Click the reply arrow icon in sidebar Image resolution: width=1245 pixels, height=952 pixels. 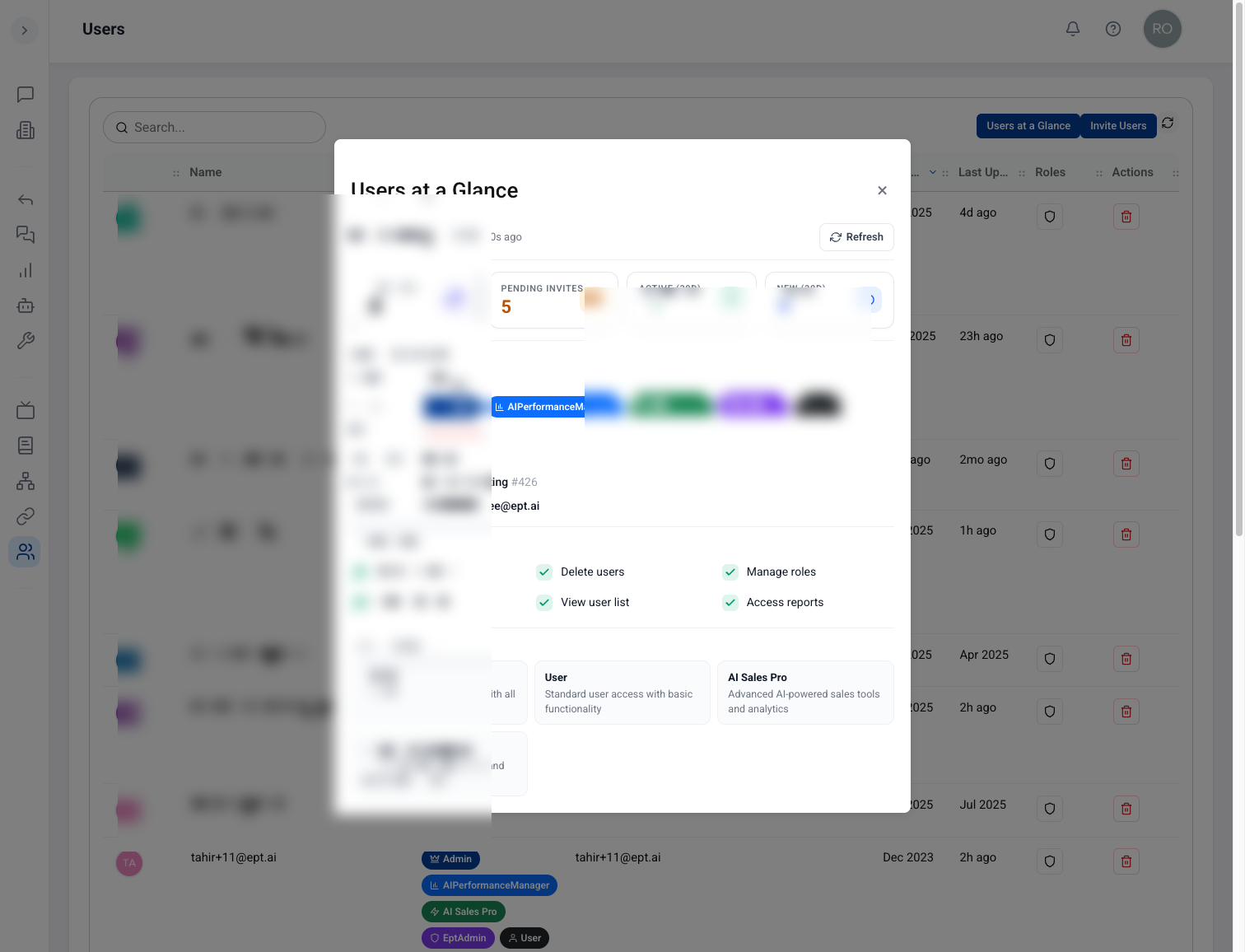click(x=26, y=200)
